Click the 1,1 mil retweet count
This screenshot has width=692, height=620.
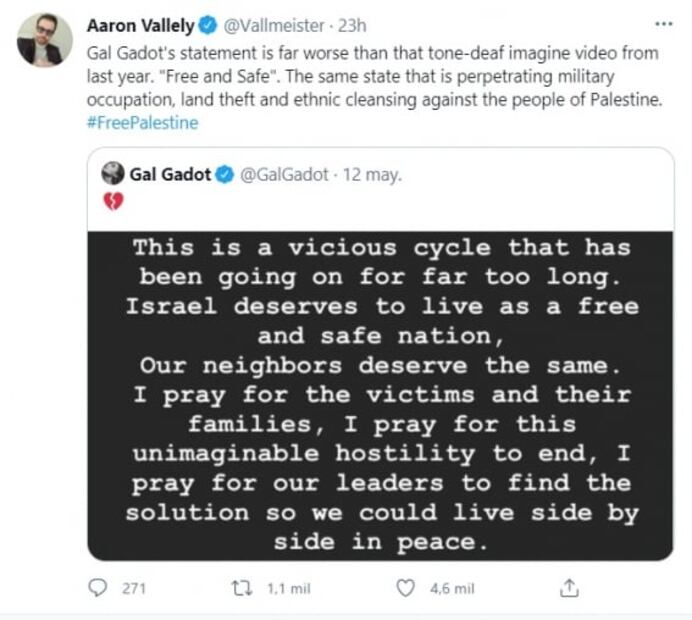click(287, 588)
